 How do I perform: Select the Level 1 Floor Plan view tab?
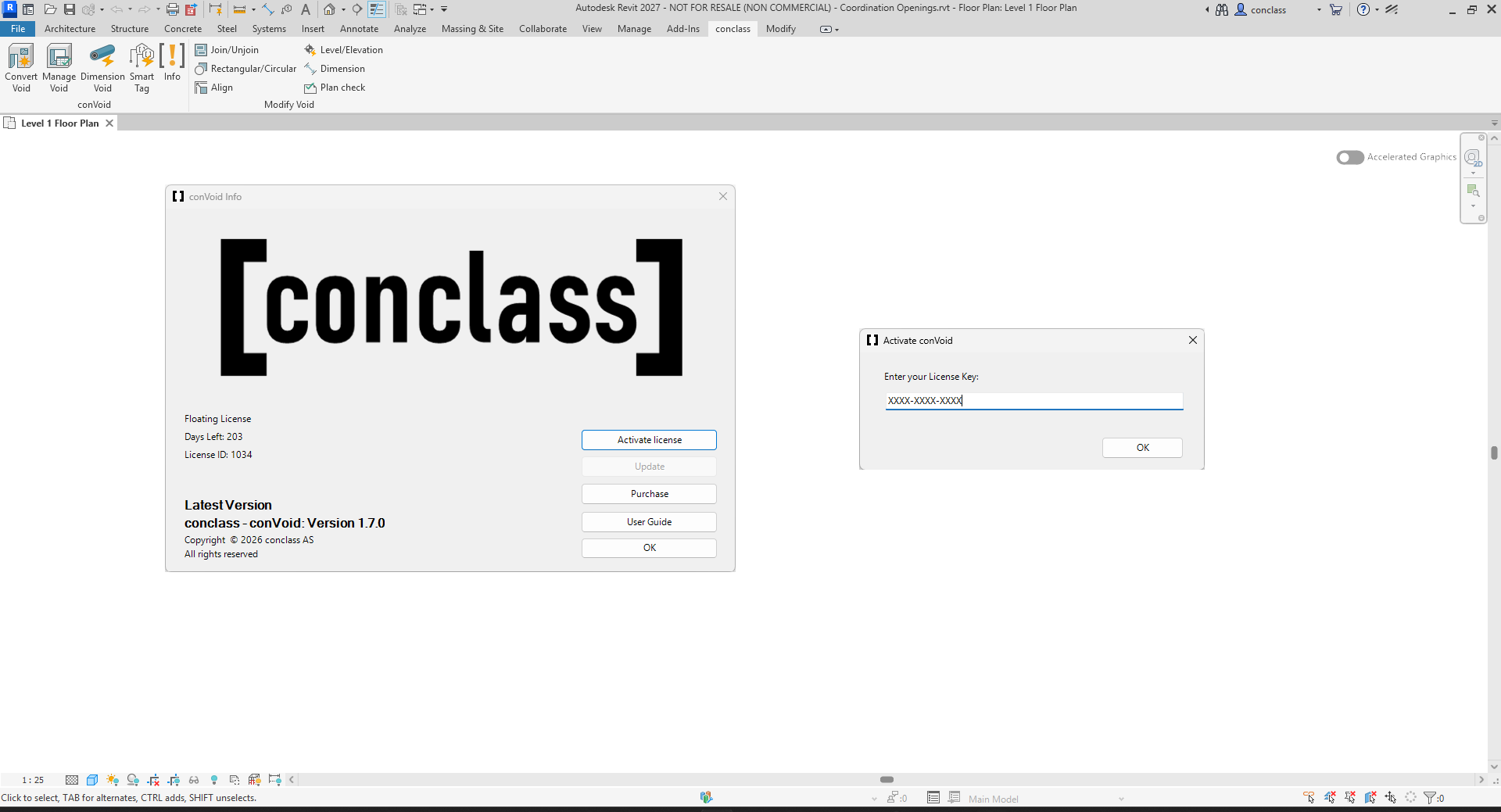point(59,123)
